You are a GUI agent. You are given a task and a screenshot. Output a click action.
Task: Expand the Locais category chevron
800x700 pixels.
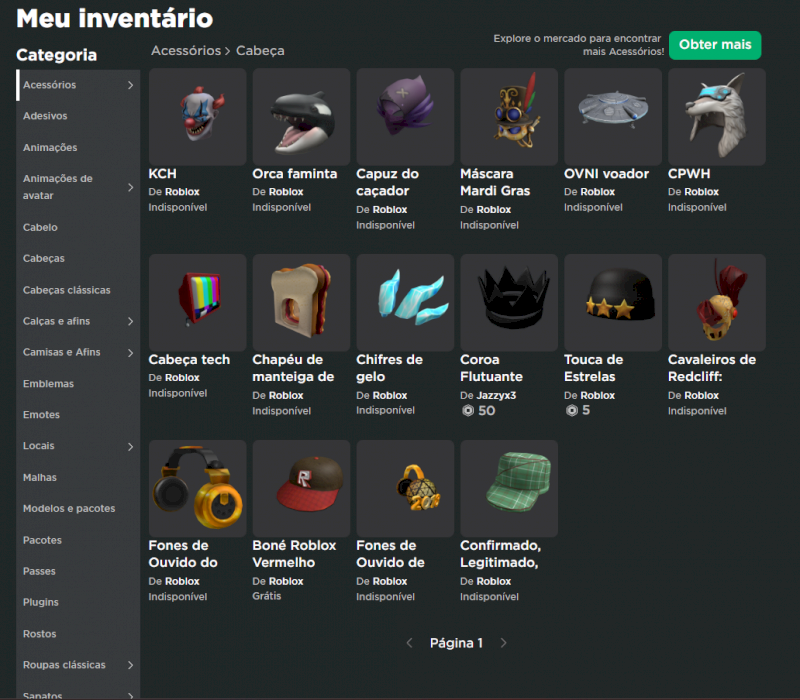coord(131,446)
